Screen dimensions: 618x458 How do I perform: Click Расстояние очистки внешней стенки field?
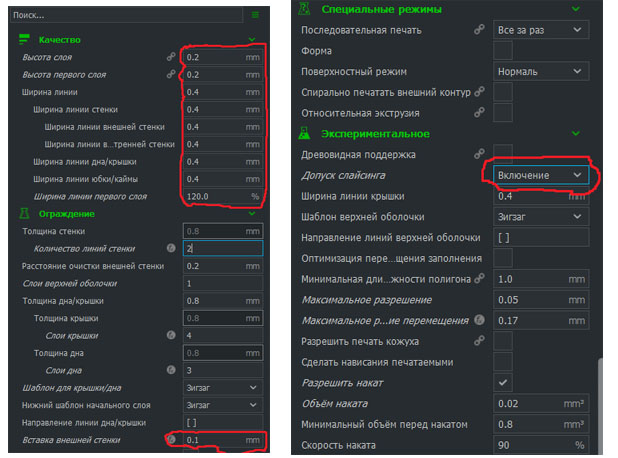coord(223,266)
